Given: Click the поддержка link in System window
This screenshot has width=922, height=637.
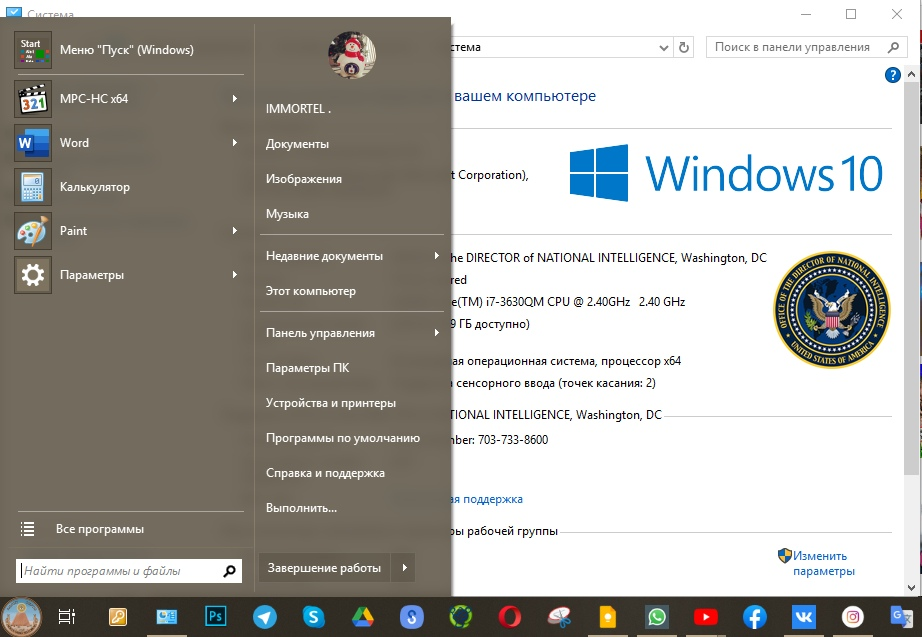Looking at the screenshot, I should point(486,499).
